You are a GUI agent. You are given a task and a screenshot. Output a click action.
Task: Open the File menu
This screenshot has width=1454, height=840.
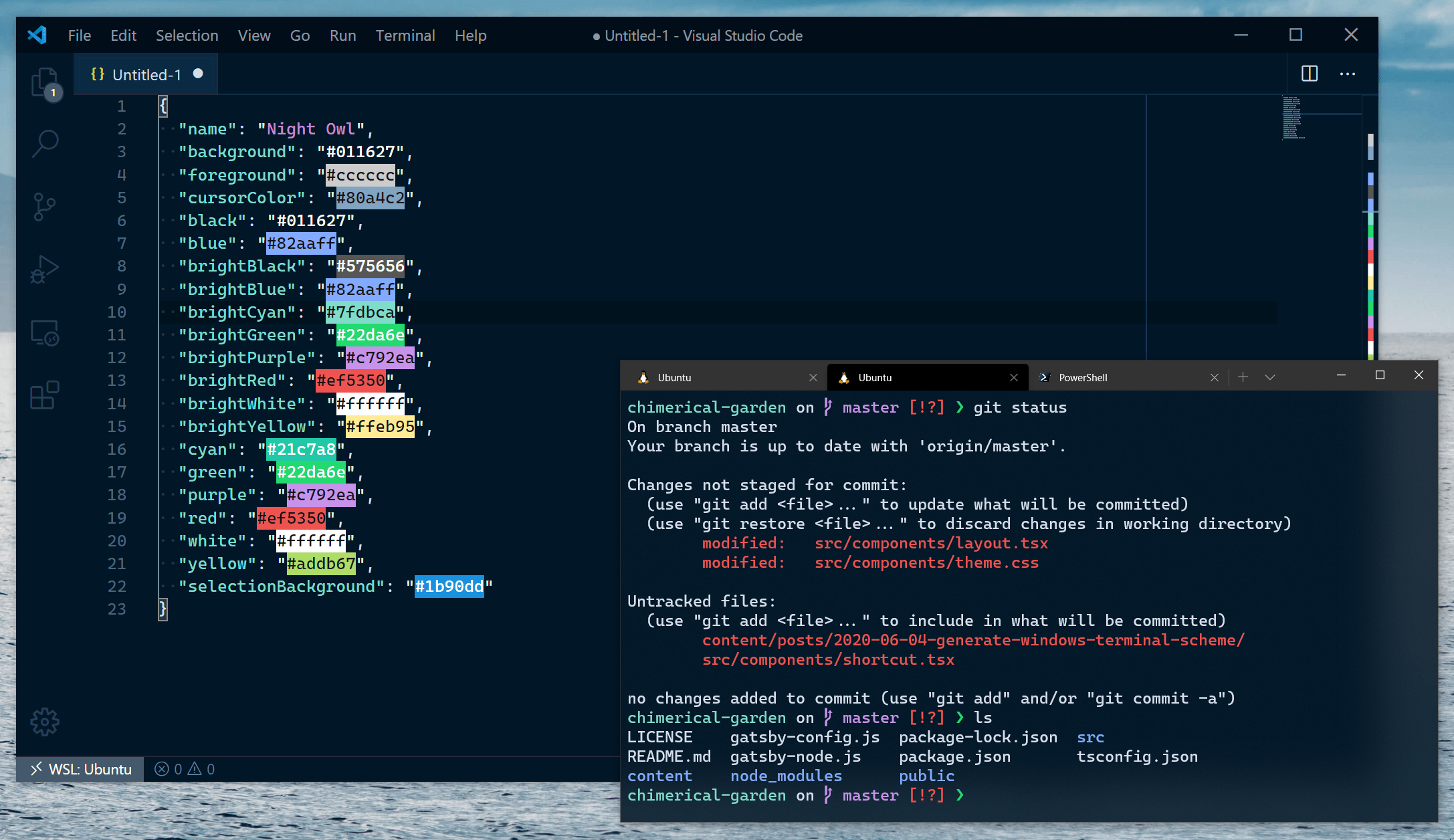(x=80, y=35)
